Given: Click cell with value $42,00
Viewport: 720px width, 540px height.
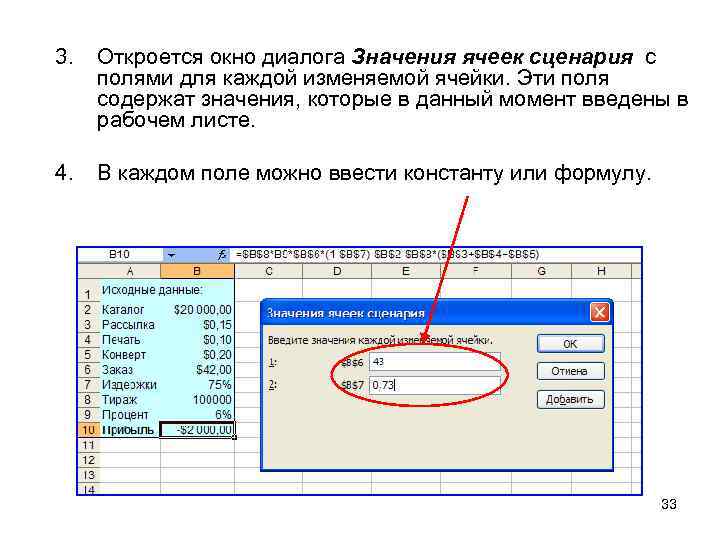Looking at the screenshot, I should pos(197,370).
